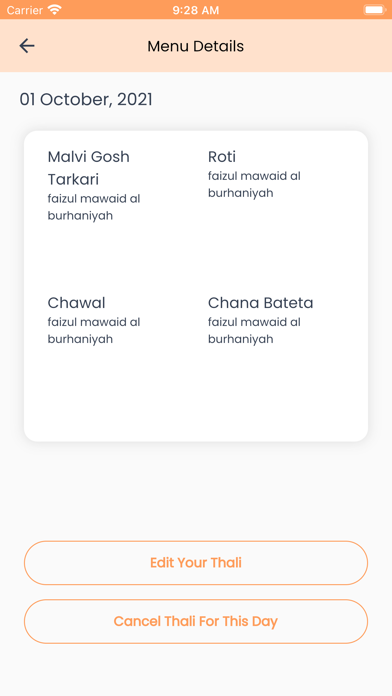Tap the caterer name under Chawal
This screenshot has height=696, width=392.
[x=94, y=330]
